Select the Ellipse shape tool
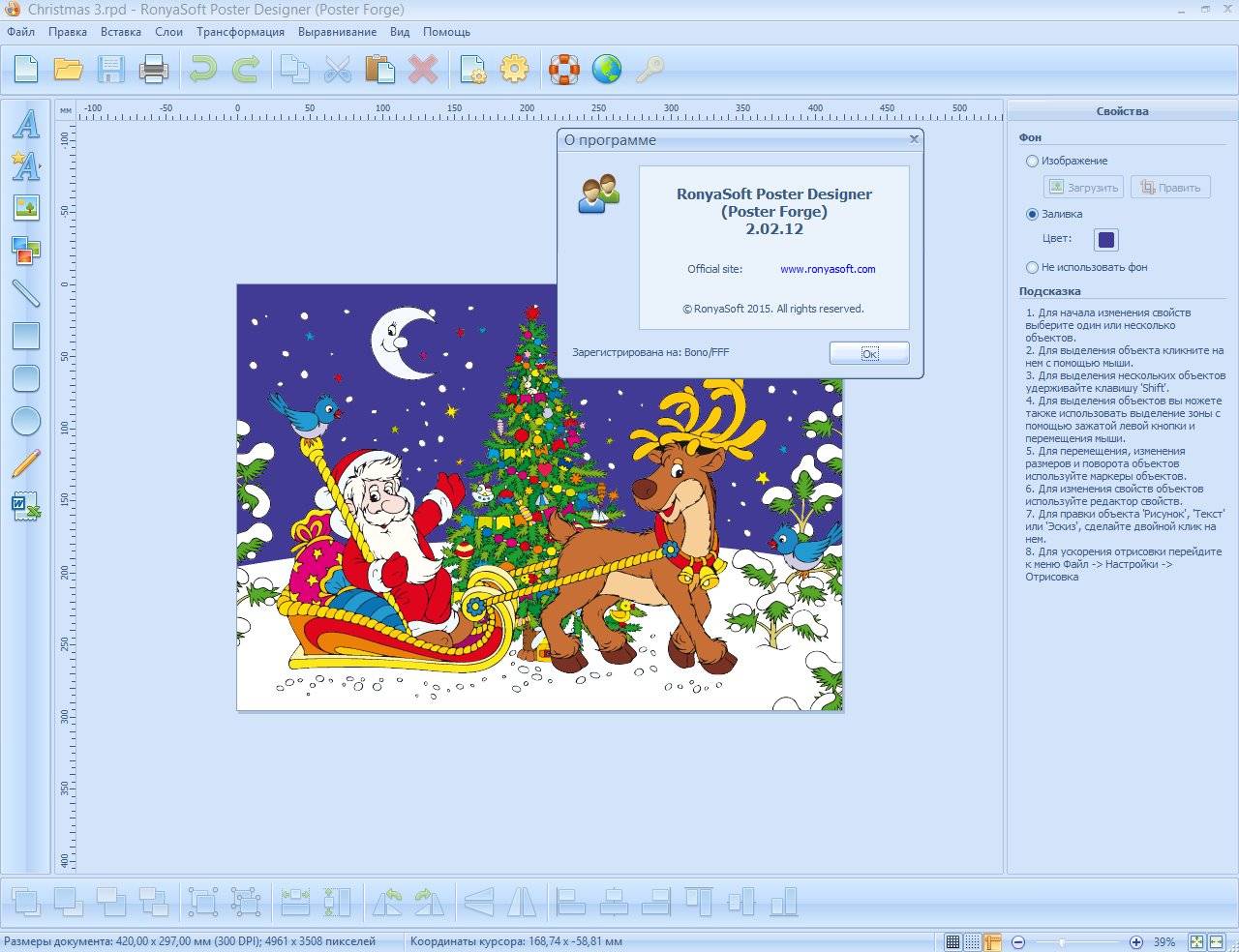Image resolution: width=1239 pixels, height=952 pixels. [x=26, y=421]
